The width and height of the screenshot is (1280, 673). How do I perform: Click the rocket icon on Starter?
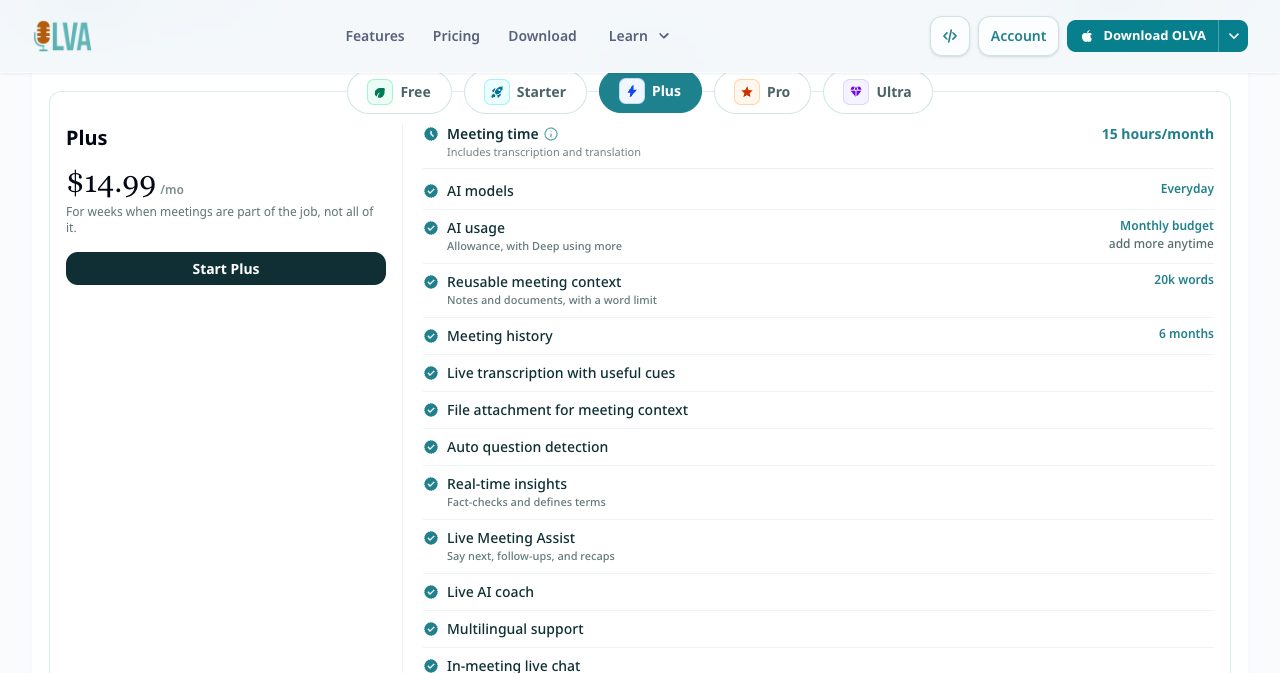click(x=496, y=92)
